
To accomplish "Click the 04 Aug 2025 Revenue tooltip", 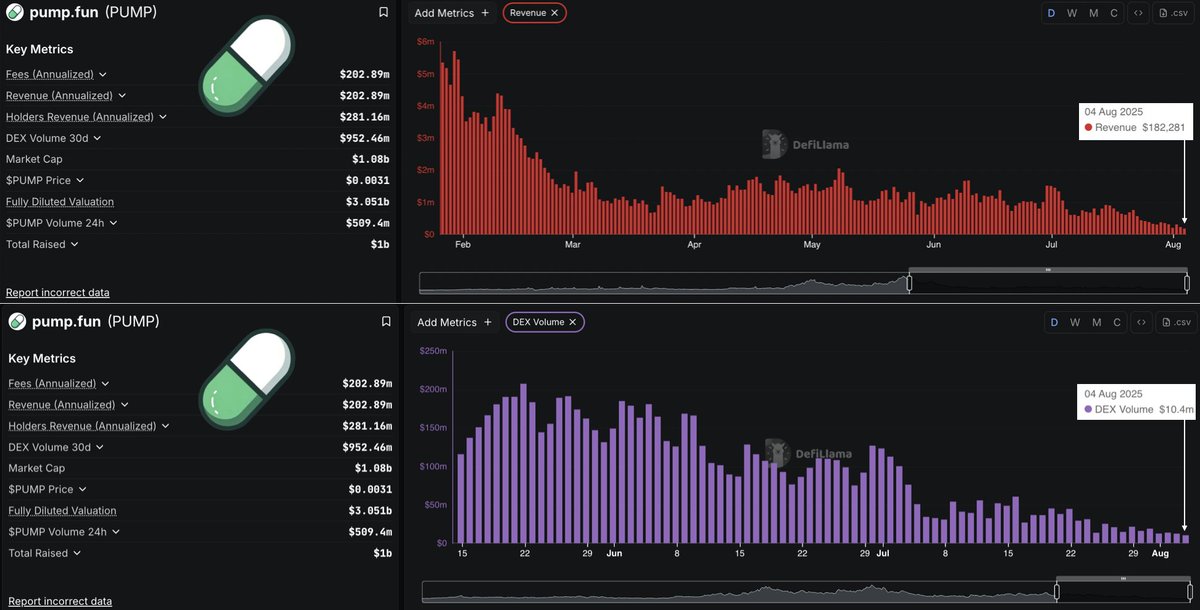I will point(1134,120).
